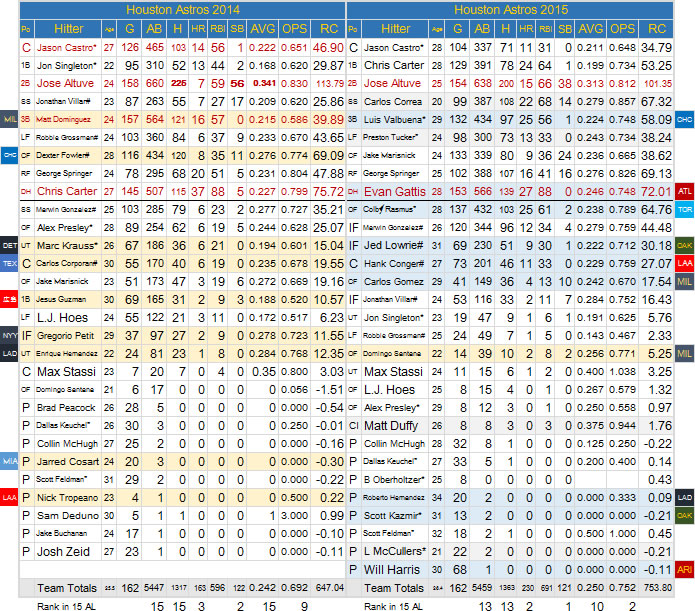Select Jed Lowrie name cell

pyautogui.click(x=393, y=245)
